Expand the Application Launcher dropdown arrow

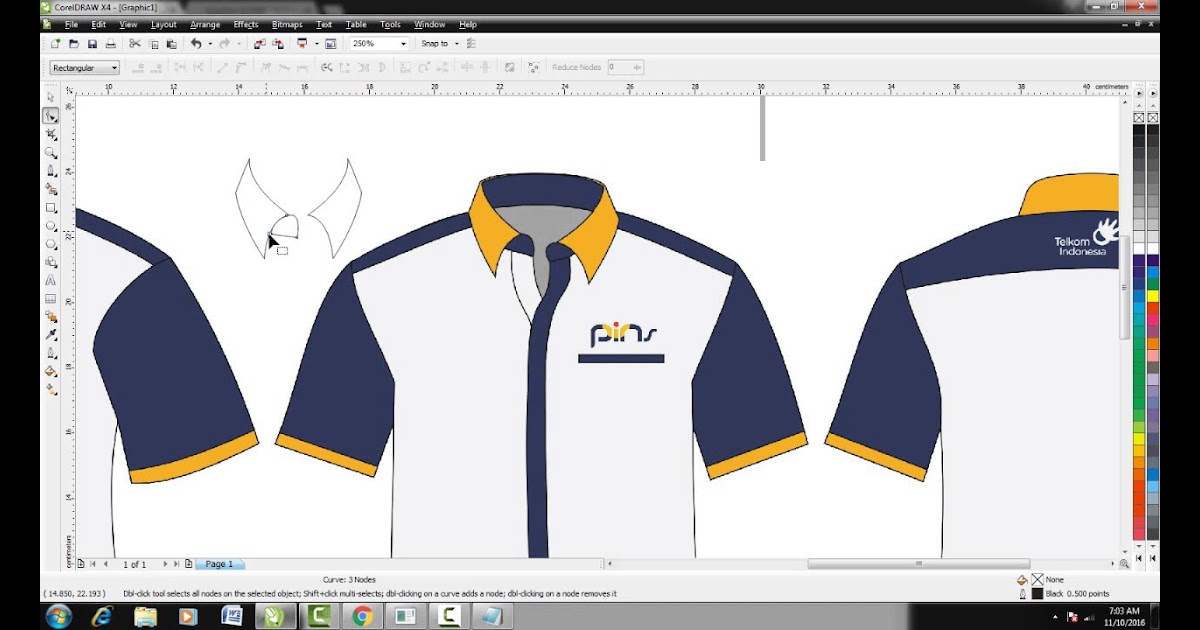316,44
